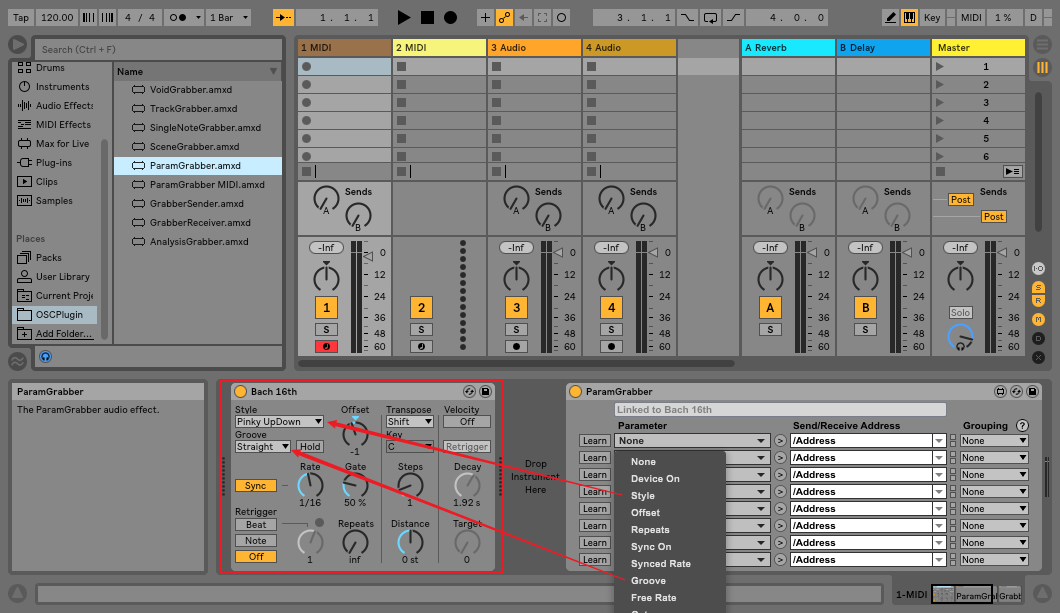The width and height of the screenshot is (1060, 613).
Task: Open the Groove Pool wave icon
Action: coord(17,361)
